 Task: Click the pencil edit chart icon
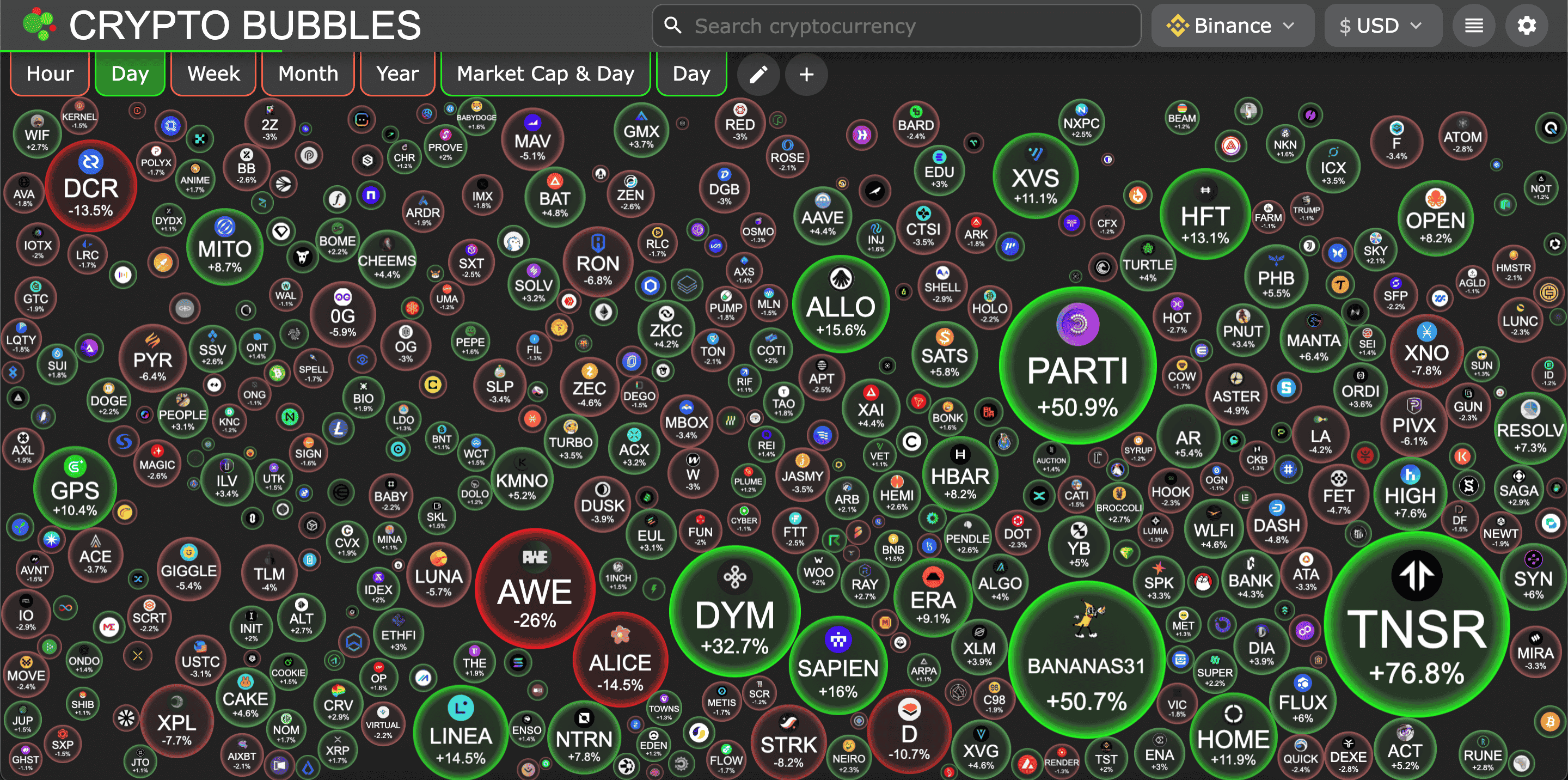click(x=758, y=74)
